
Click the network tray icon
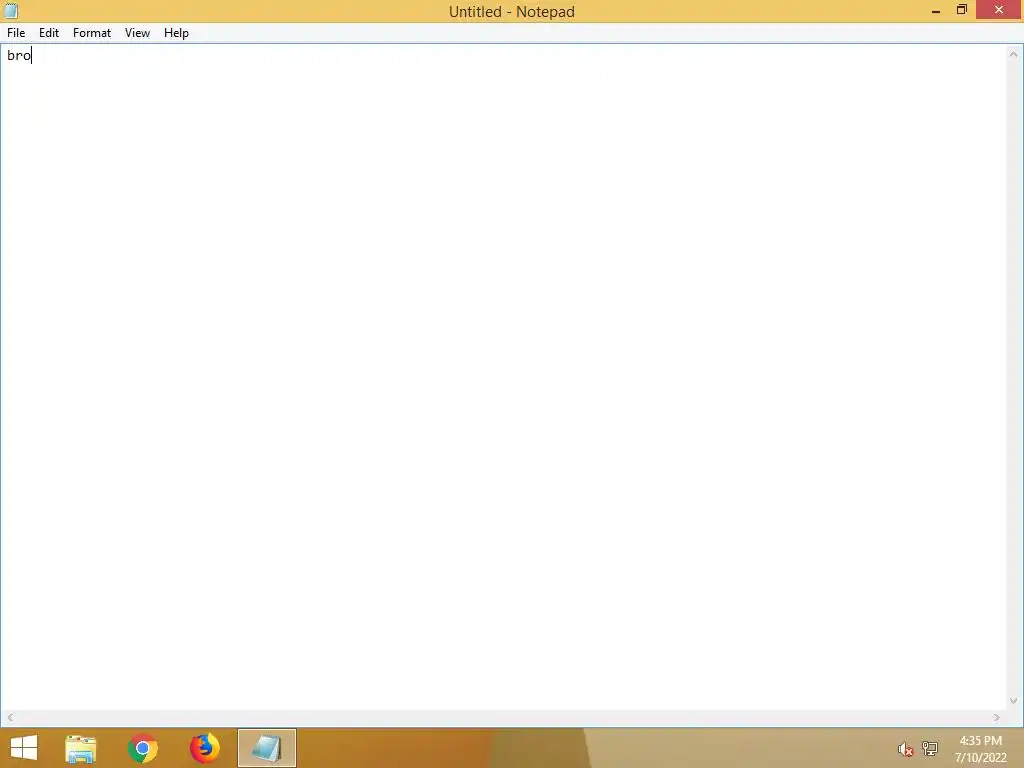point(929,749)
